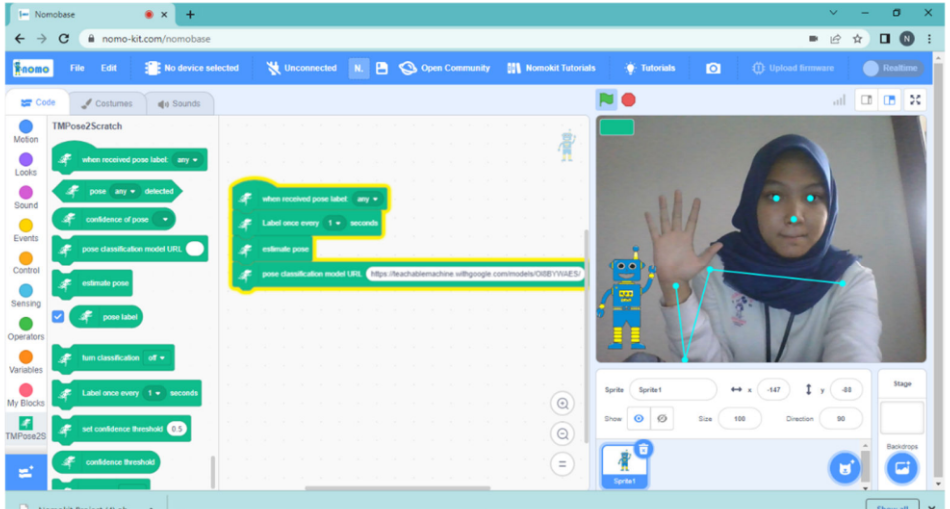The height and width of the screenshot is (509, 950).
Task: Open Label once every seconds dropdown in workspace
Action: coord(334,223)
